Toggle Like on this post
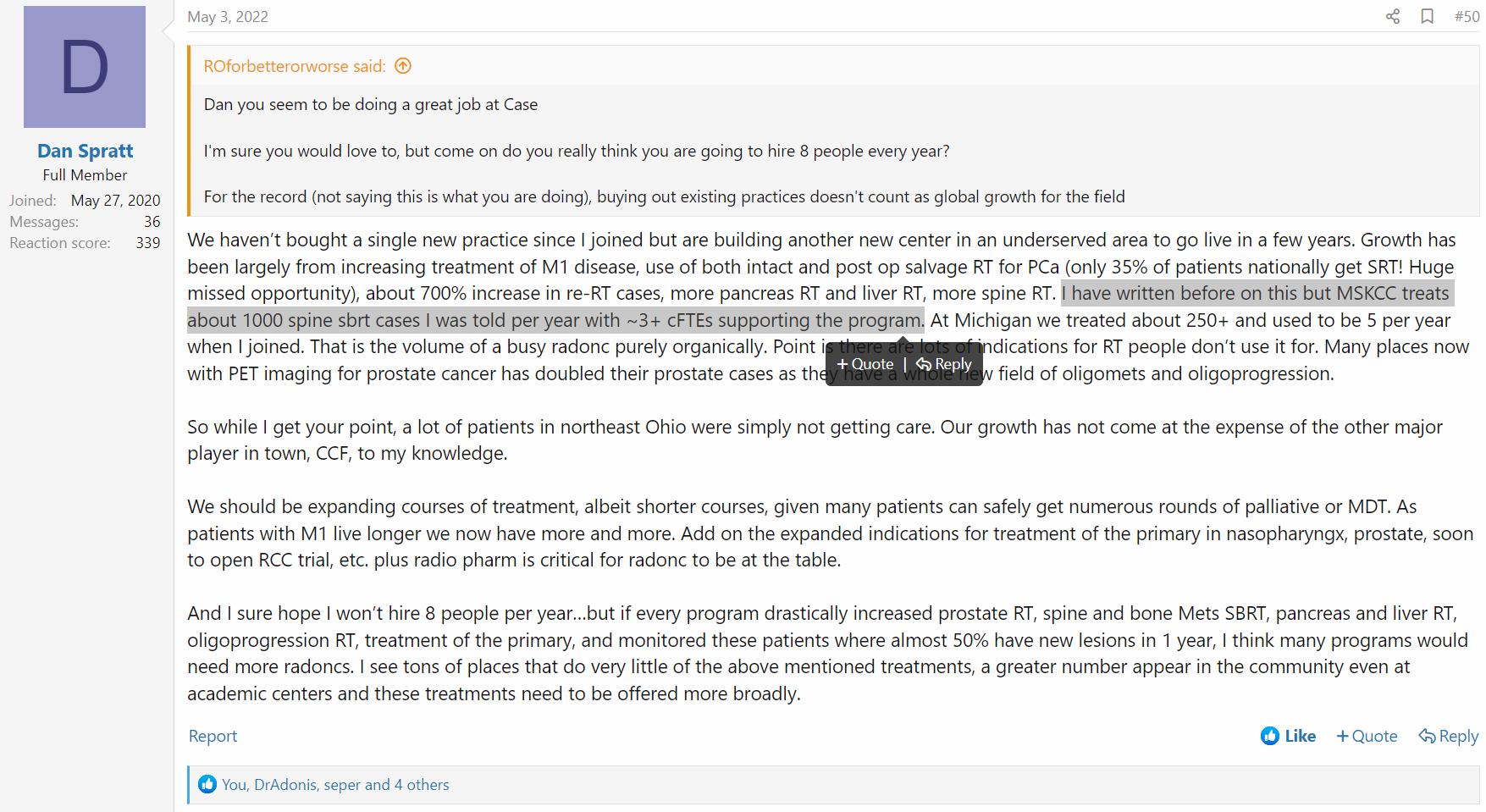1486x812 pixels. point(1288,736)
